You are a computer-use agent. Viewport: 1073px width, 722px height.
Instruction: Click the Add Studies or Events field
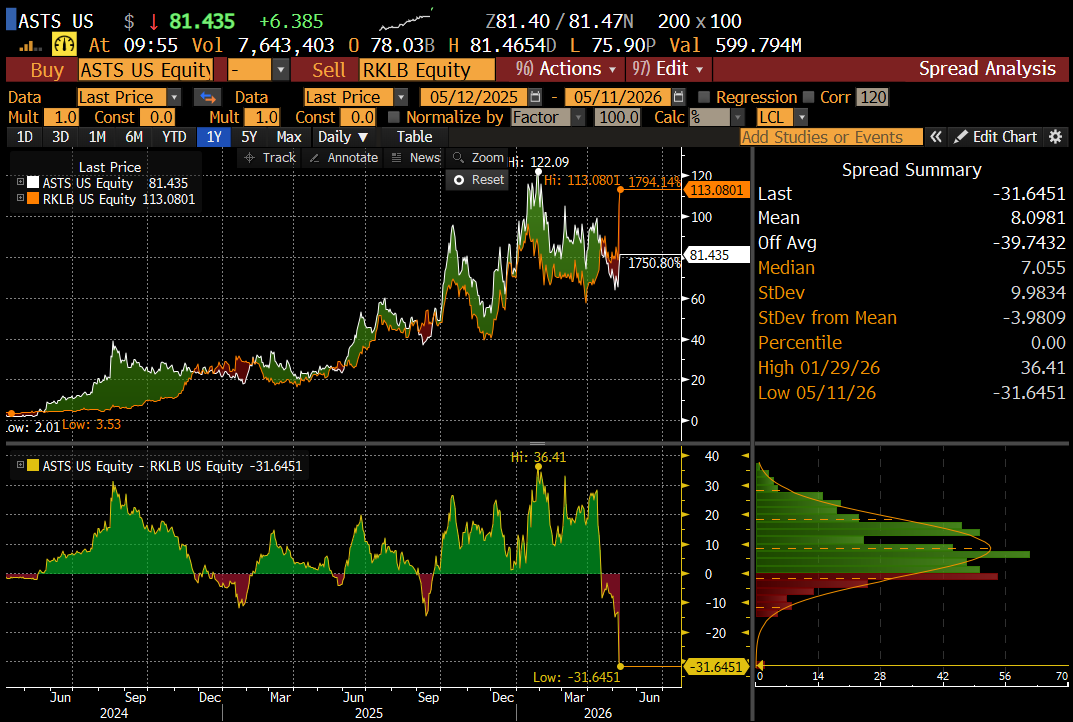pos(831,137)
